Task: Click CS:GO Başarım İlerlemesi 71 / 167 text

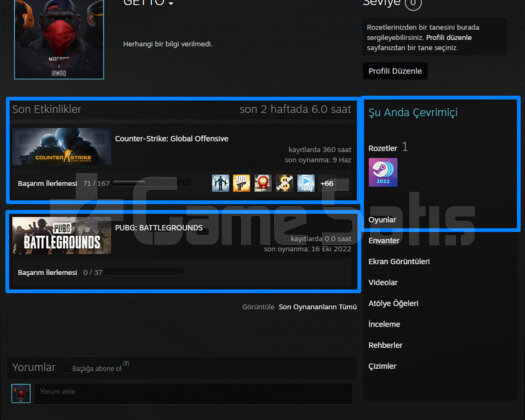Action: [x=64, y=184]
